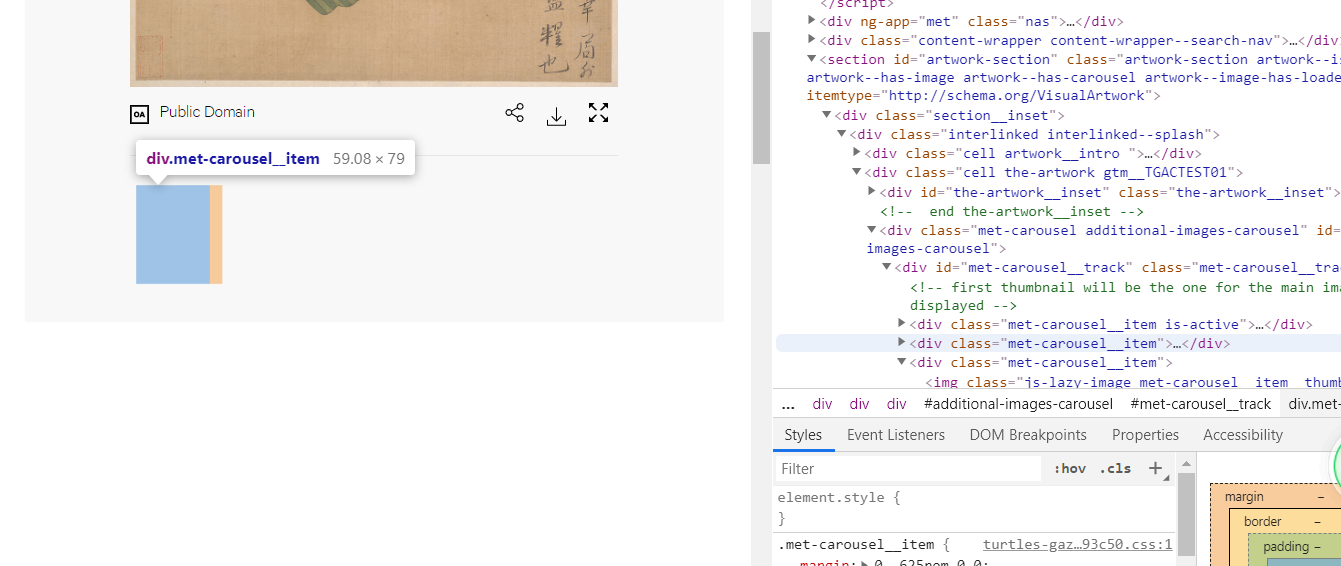Toggle the :hov element state panel

(1069, 468)
